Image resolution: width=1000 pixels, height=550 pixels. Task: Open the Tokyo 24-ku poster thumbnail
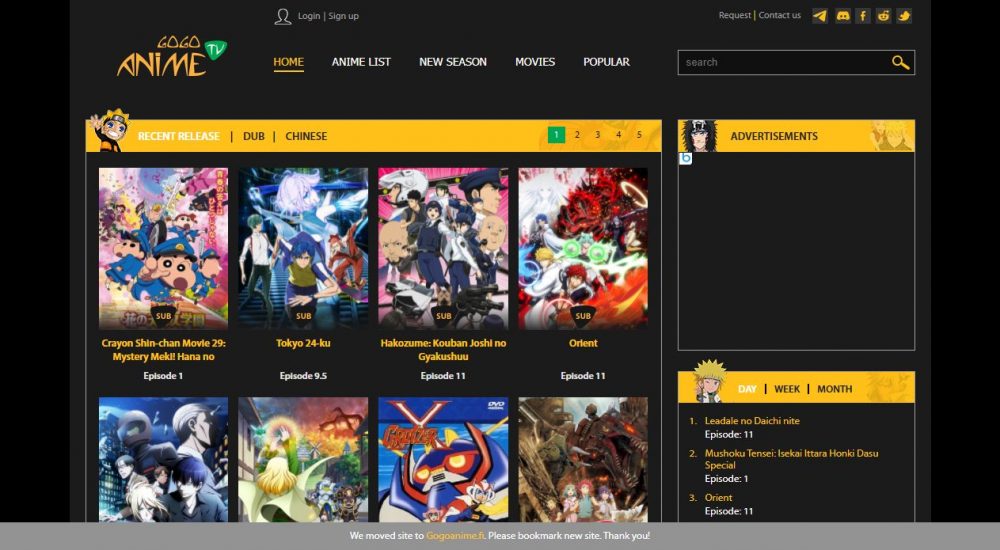pyautogui.click(x=303, y=248)
